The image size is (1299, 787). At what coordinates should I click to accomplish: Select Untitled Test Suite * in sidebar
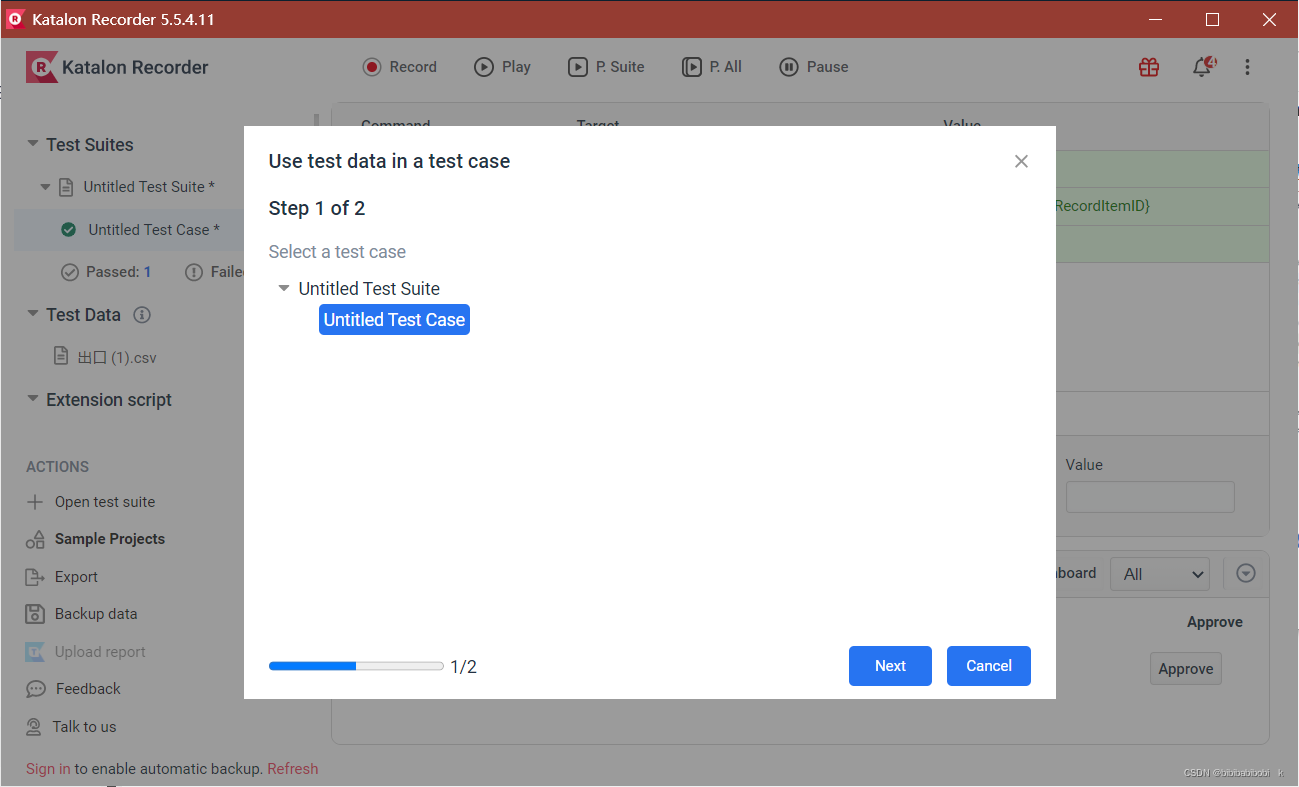pyautogui.click(x=151, y=187)
